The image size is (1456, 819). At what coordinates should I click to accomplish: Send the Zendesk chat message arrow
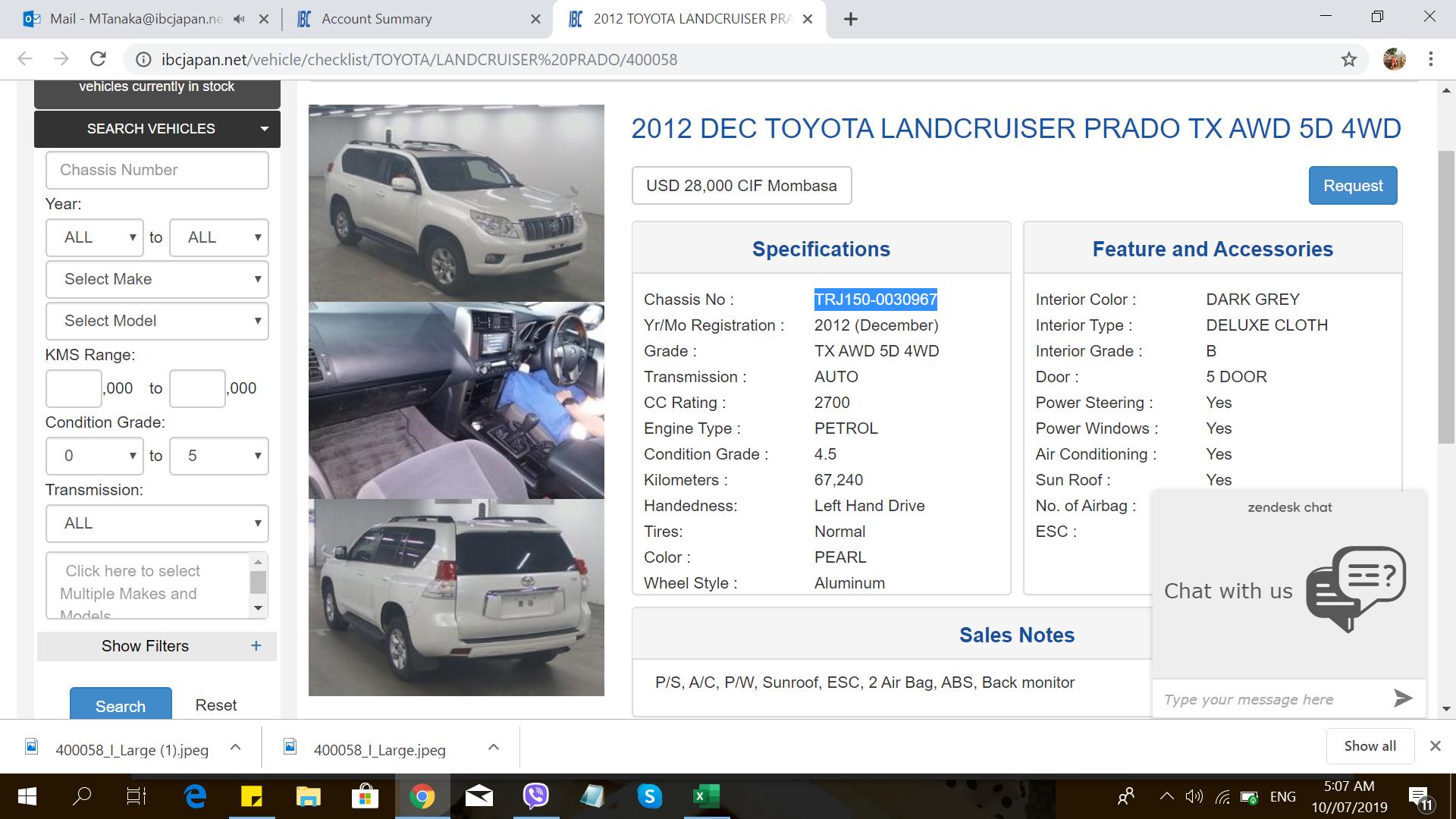click(1403, 698)
